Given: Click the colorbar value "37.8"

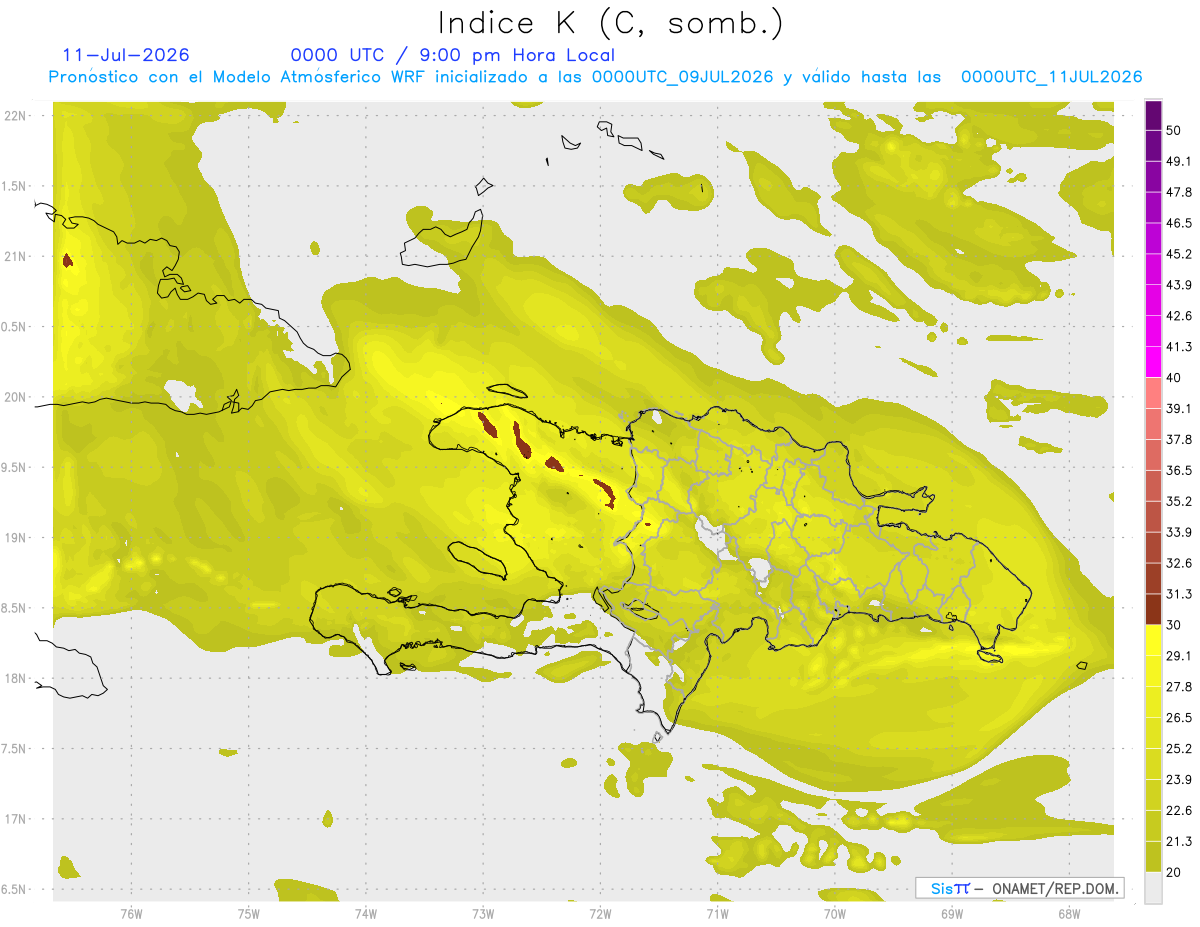Looking at the screenshot, I should pos(1180,439).
